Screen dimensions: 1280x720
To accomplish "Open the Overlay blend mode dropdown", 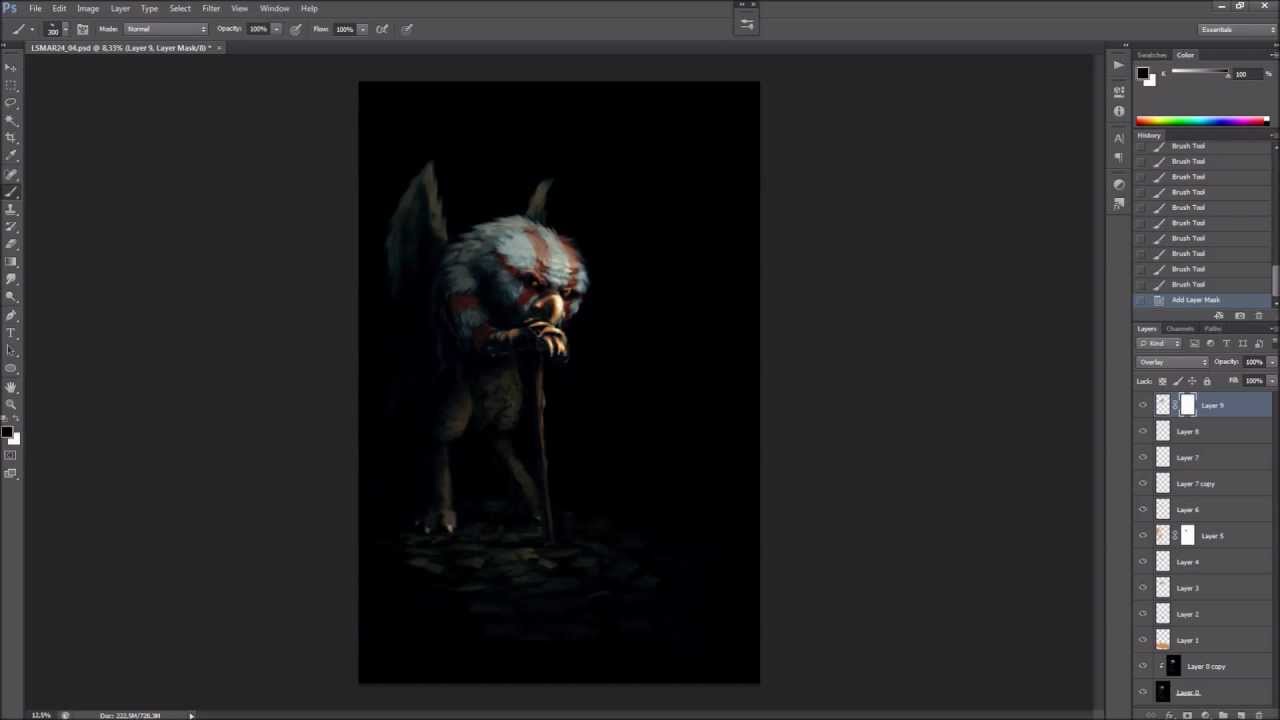I will (x=1172, y=362).
